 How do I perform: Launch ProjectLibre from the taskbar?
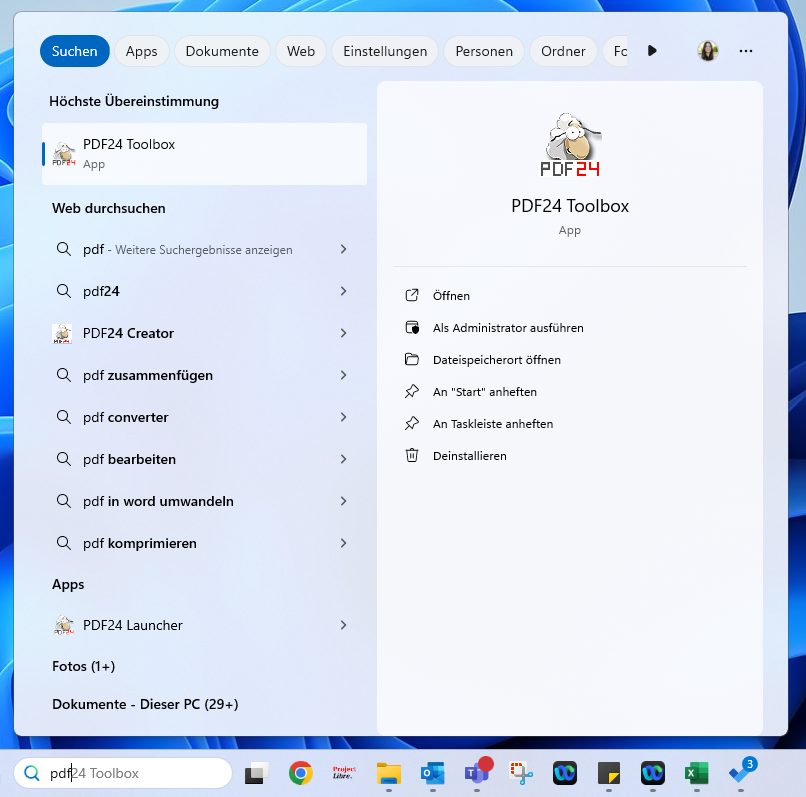pyautogui.click(x=344, y=773)
